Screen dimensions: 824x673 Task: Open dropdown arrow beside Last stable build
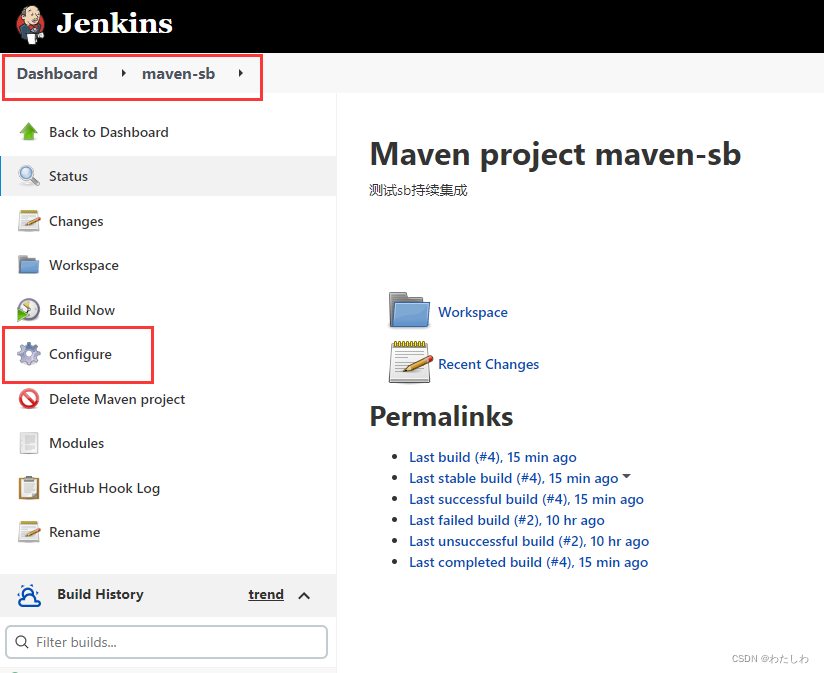point(626,477)
